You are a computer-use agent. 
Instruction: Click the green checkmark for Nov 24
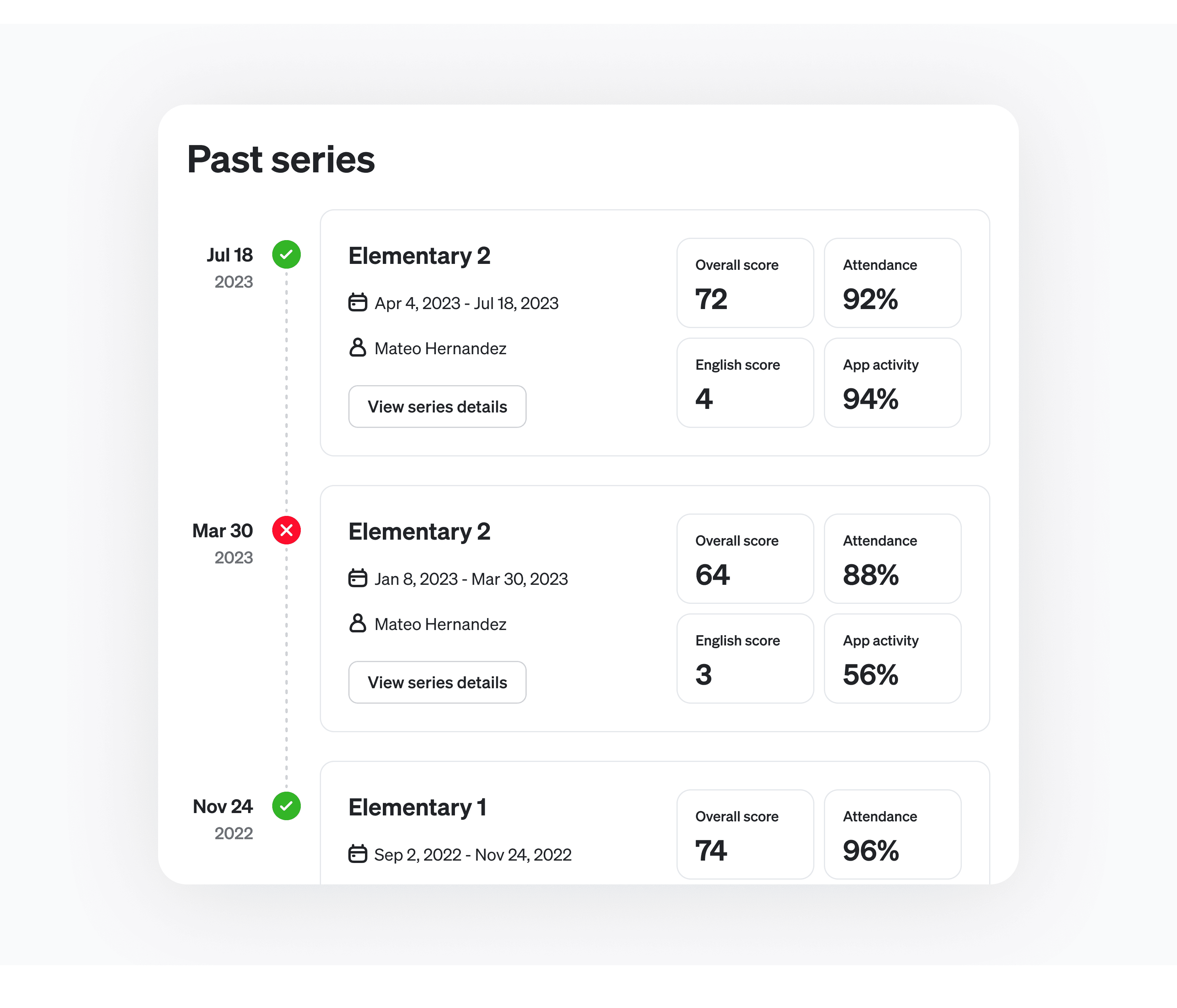(x=286, y=806)
